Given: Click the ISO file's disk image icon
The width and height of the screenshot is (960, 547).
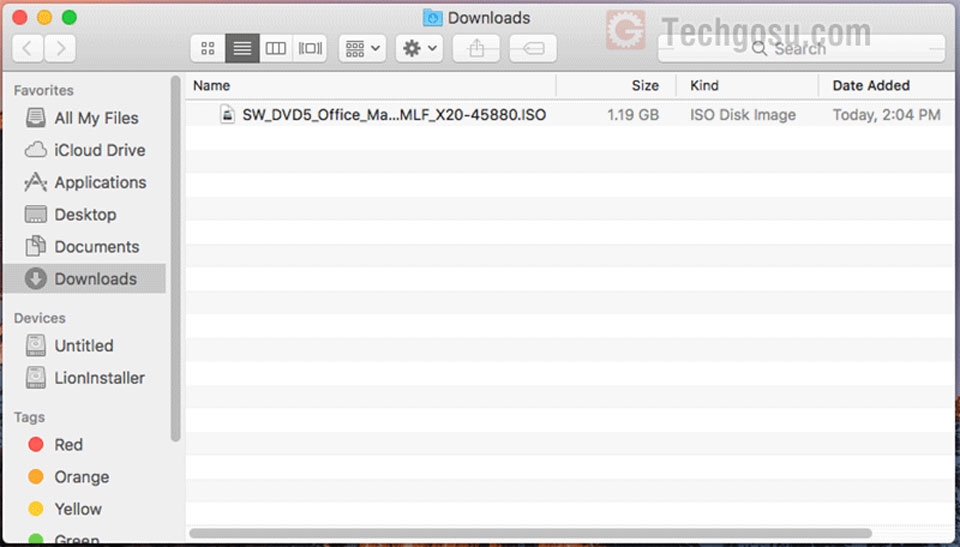Looking at the screenshot, I should 228,115.
